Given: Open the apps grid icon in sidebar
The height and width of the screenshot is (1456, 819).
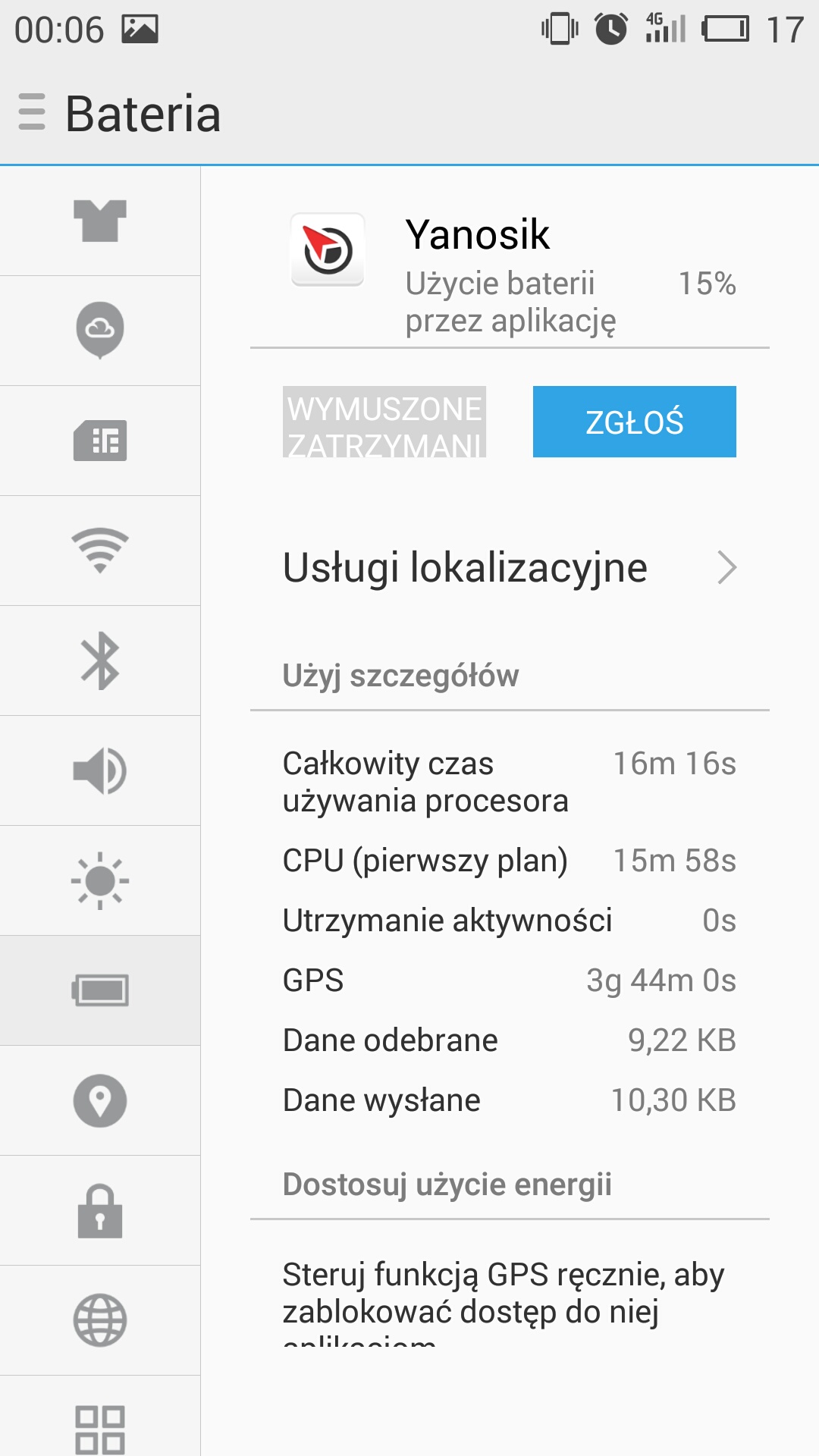Looking at the screenshot, I should pos(100,1429).
